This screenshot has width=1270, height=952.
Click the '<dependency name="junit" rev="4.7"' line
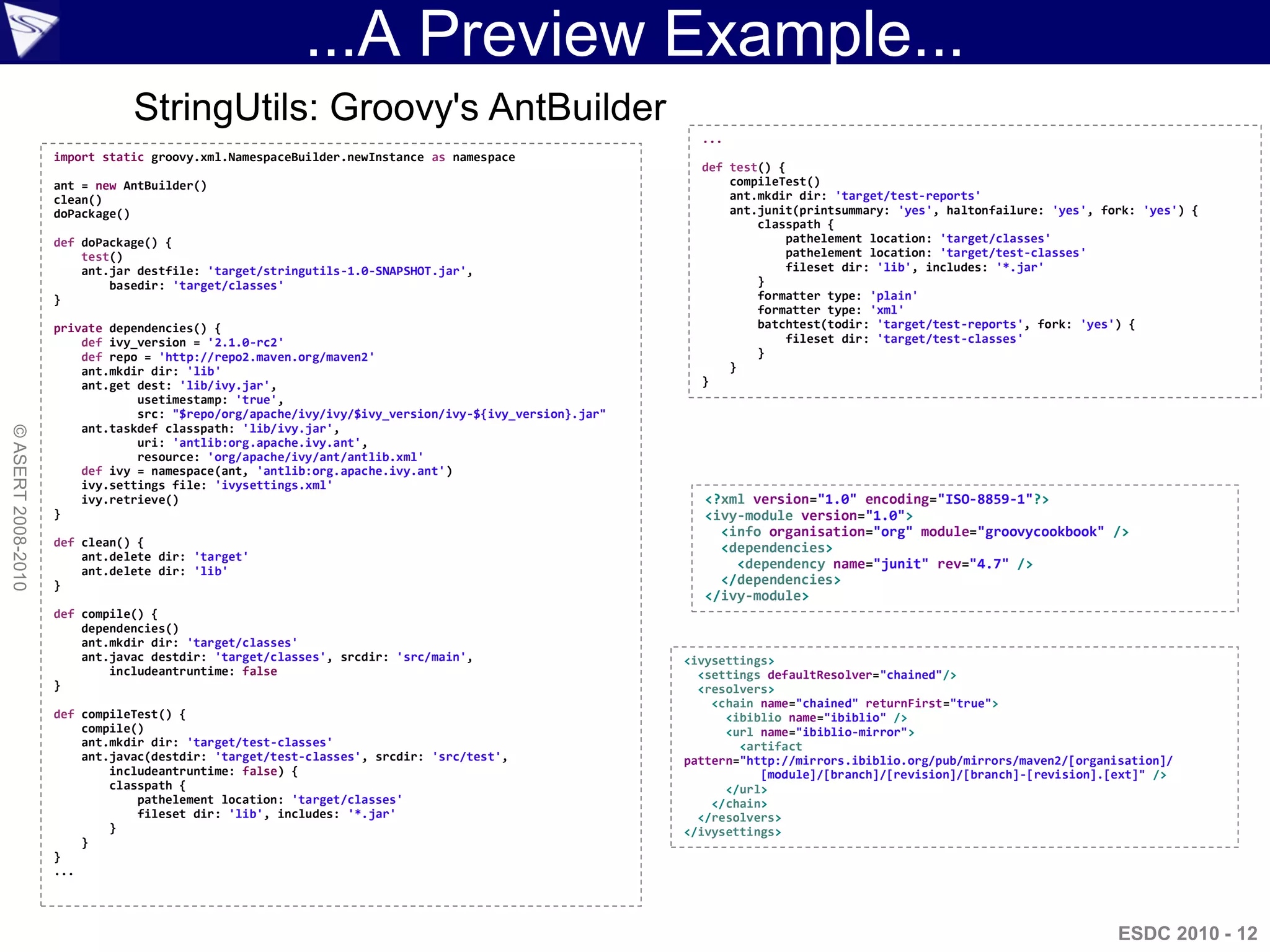tap(885, 564)
